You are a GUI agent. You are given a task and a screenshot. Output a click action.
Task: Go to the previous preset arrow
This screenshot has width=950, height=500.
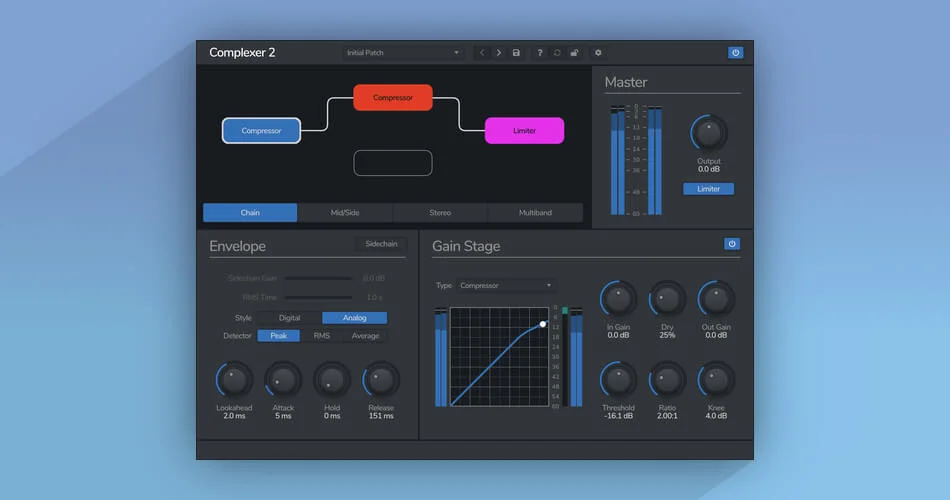(482, 53)
